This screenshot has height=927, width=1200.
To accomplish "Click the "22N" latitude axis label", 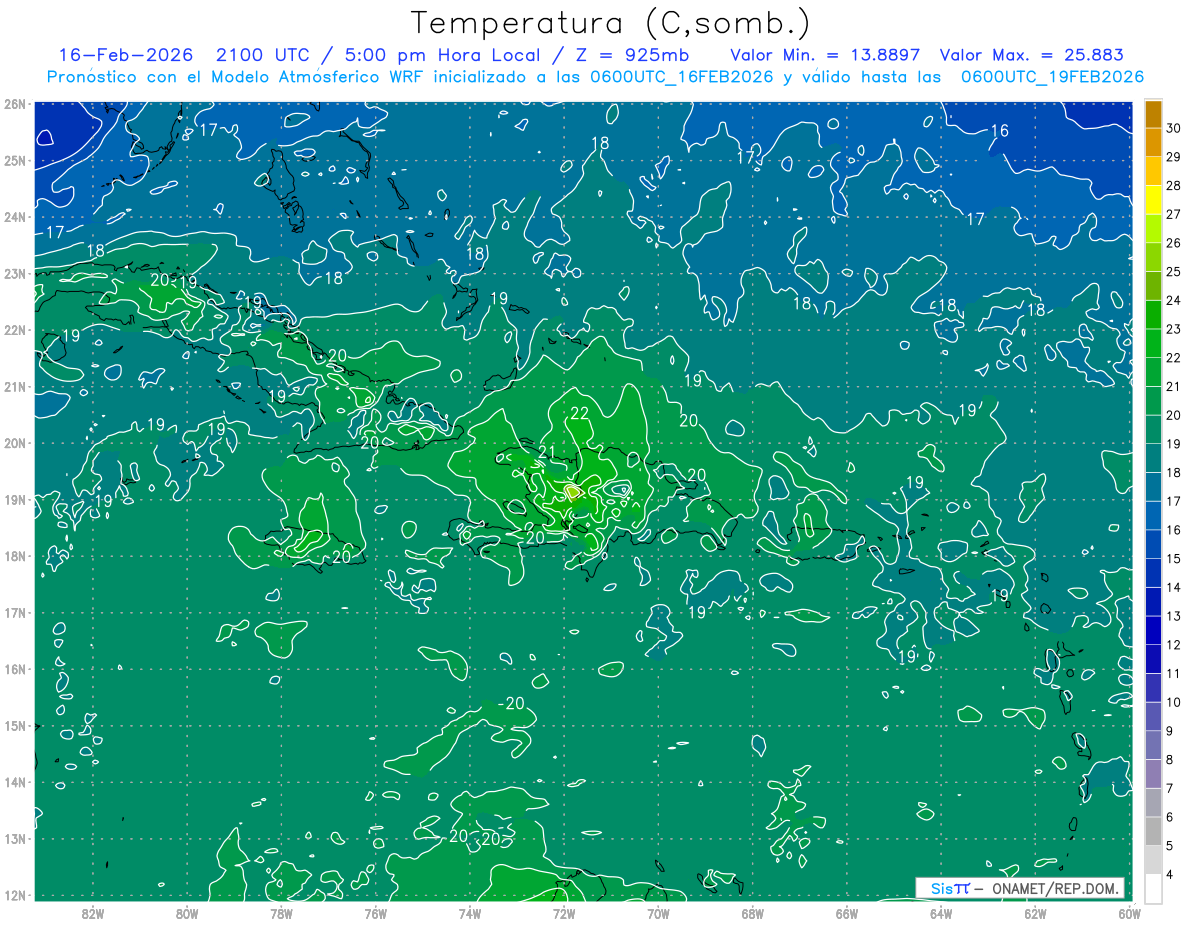I will [x=14, y=330].
